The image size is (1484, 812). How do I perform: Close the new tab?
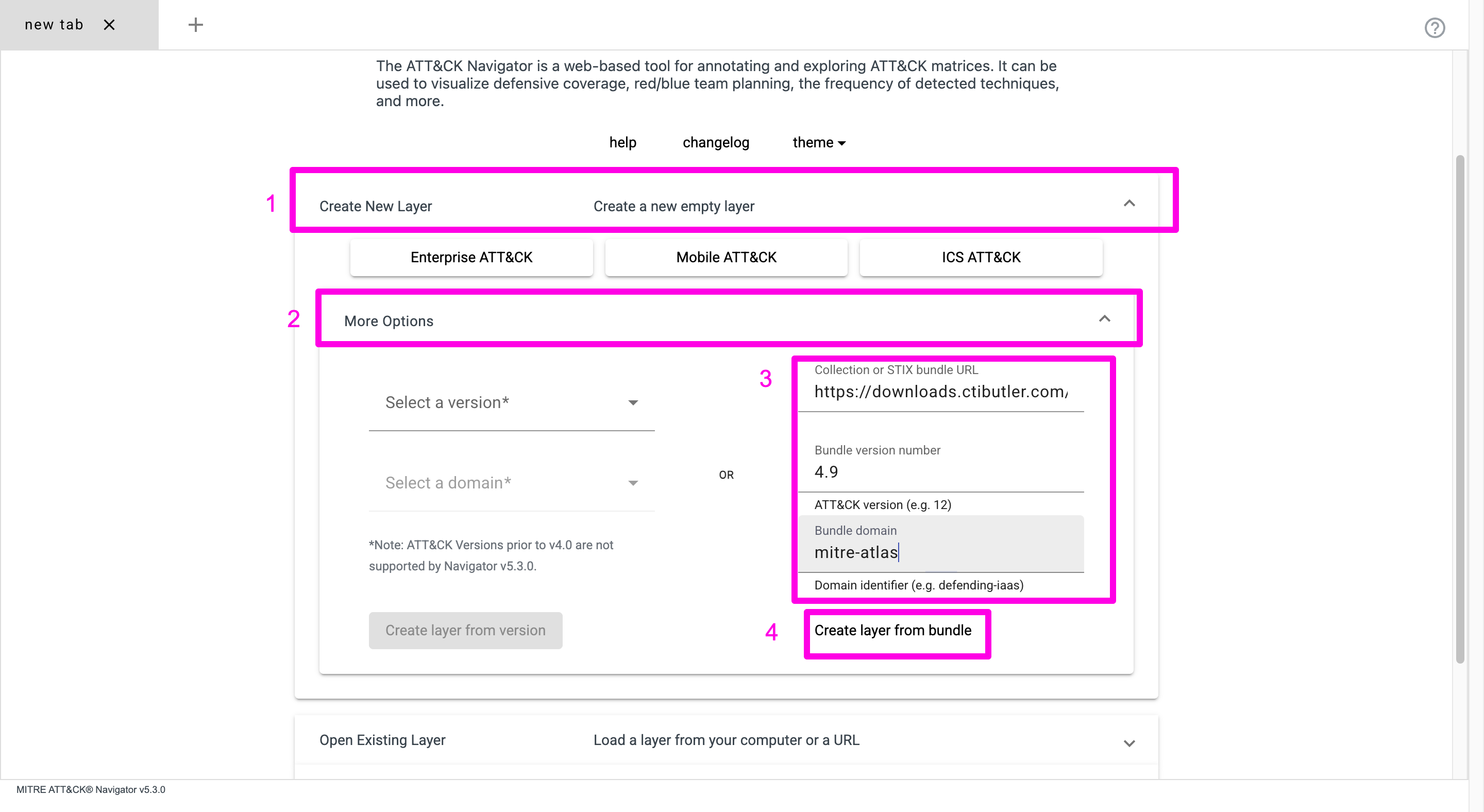[109, 25]
